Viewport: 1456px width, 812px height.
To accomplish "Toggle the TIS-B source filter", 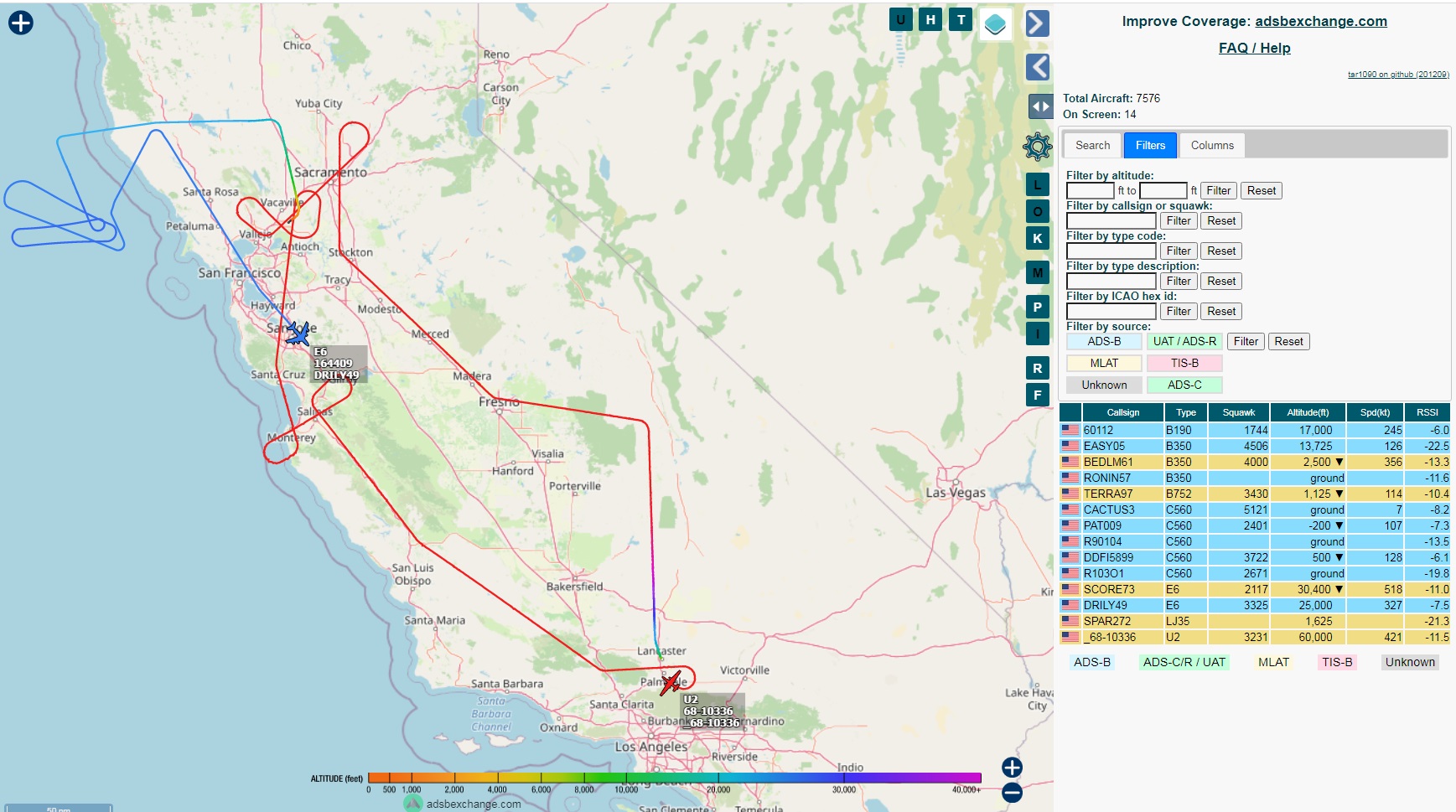I will (1184, 363).
